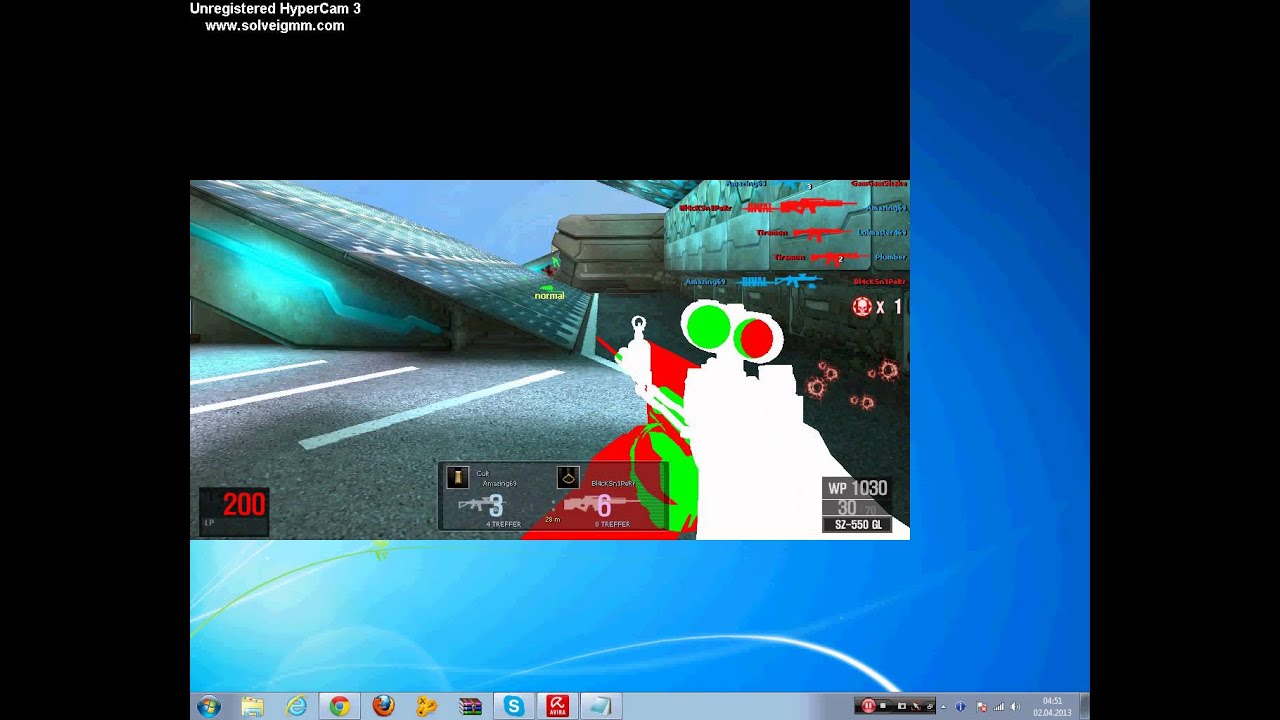This screenshot has height=720, width=1280.
Task: Click the orange keys icon in the taskbar
Action: pos(427,706)
